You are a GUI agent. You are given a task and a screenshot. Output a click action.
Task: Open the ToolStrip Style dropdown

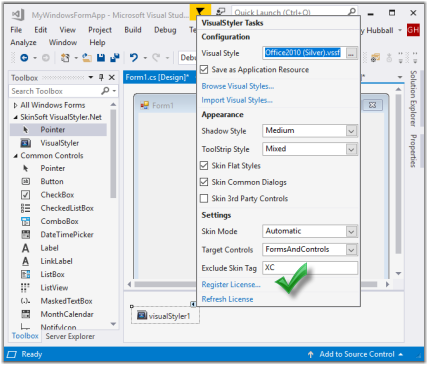351,149
